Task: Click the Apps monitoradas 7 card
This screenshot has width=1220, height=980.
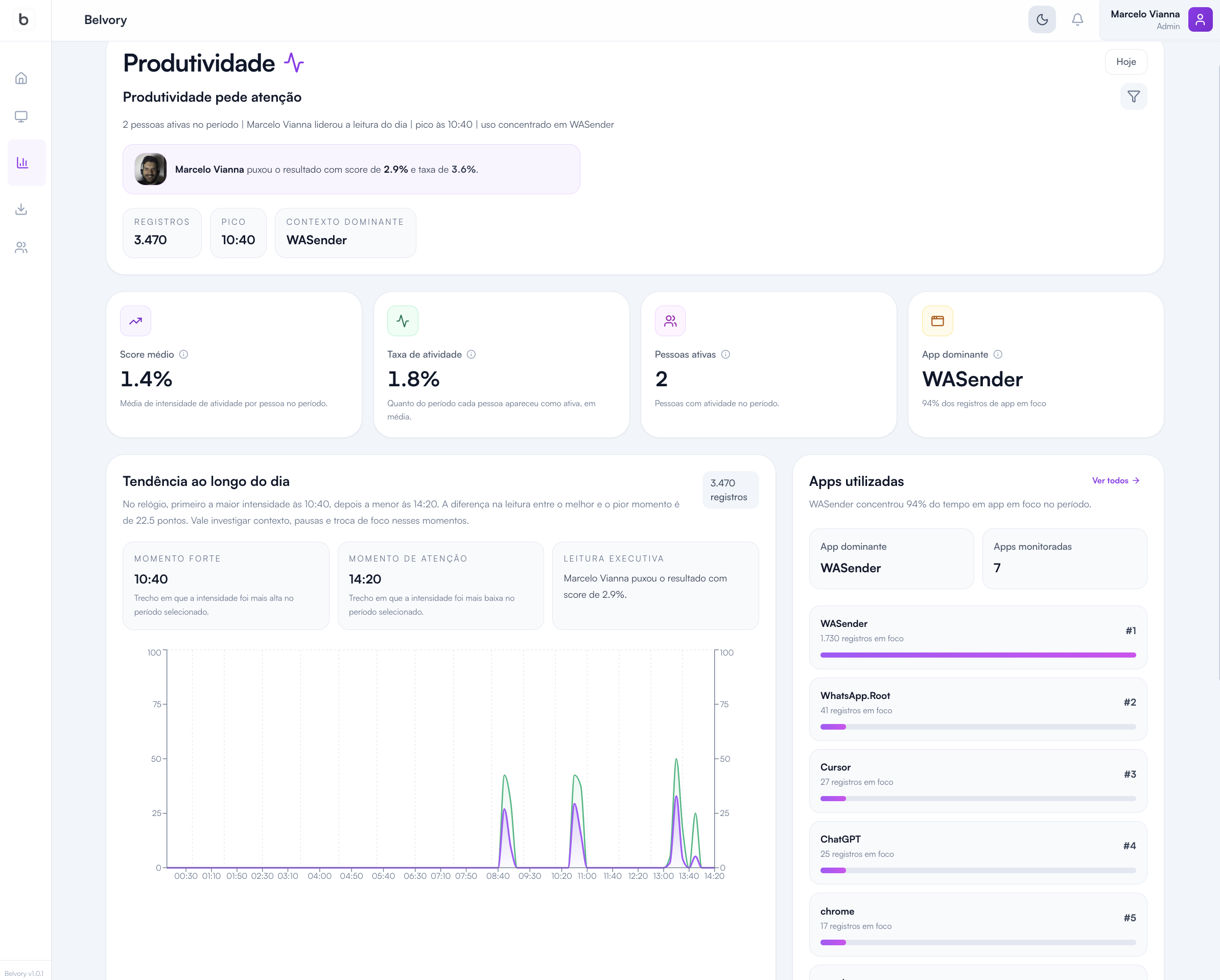Action: tap(1064, 558)
